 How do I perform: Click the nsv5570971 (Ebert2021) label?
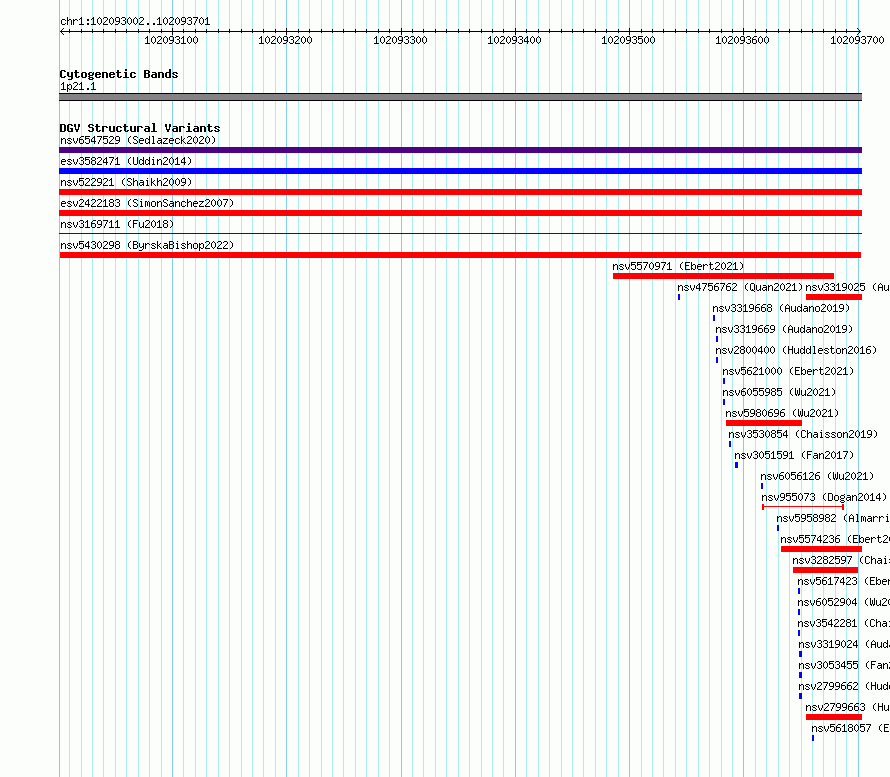678,266
